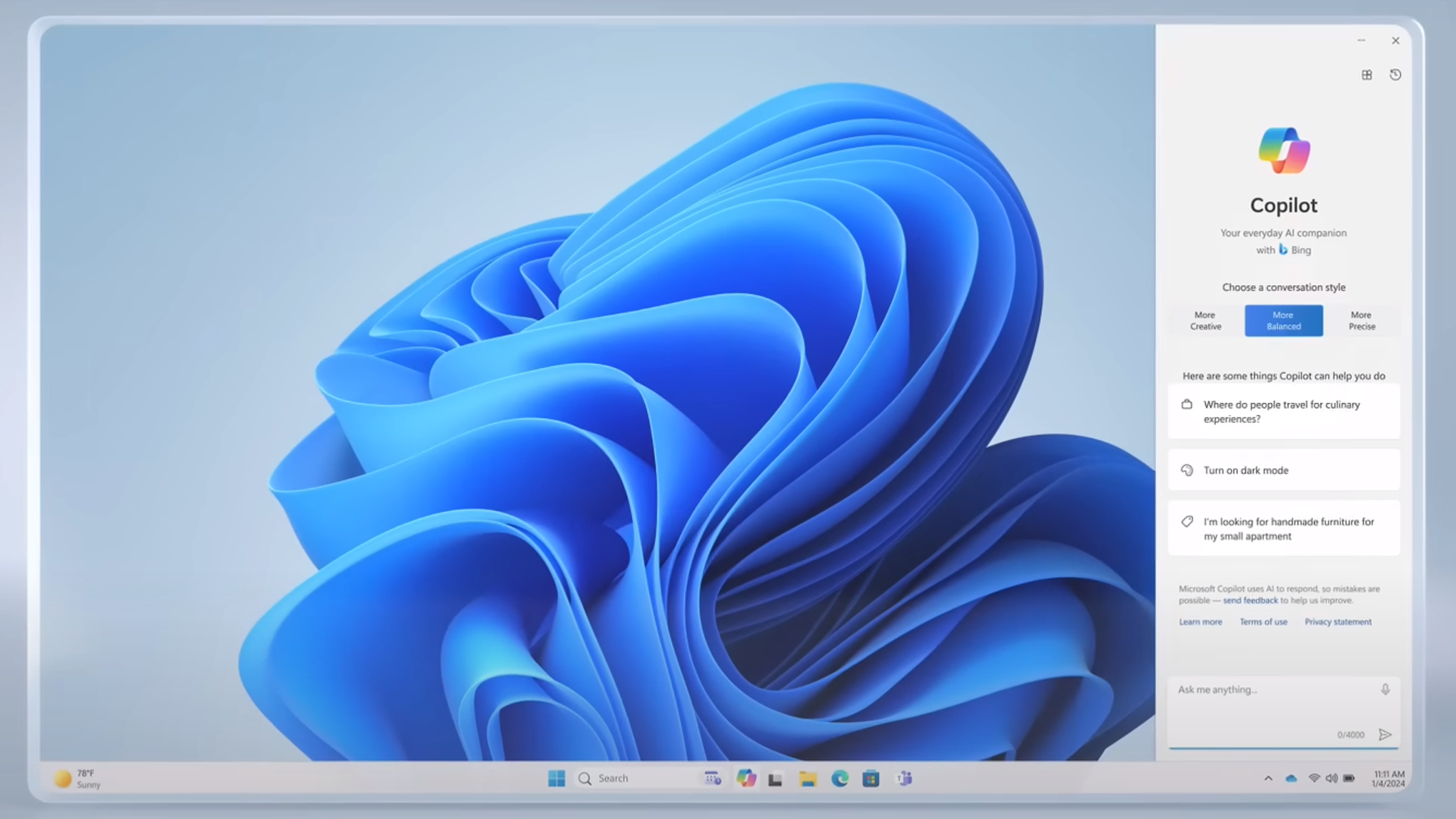Open Copilot more options ellipsis menu
The height and width of the screenshot is (819, 1456).
[x=1361, y=40]
